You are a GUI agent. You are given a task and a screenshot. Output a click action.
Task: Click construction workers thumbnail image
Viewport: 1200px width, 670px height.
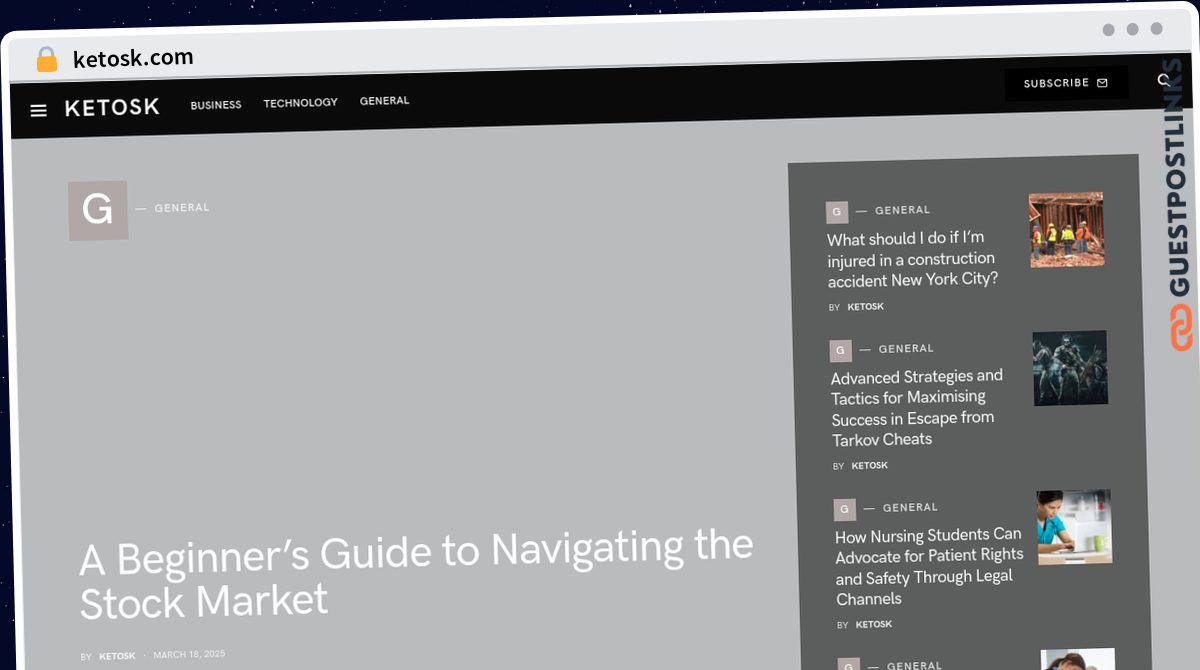[1067, 230]
